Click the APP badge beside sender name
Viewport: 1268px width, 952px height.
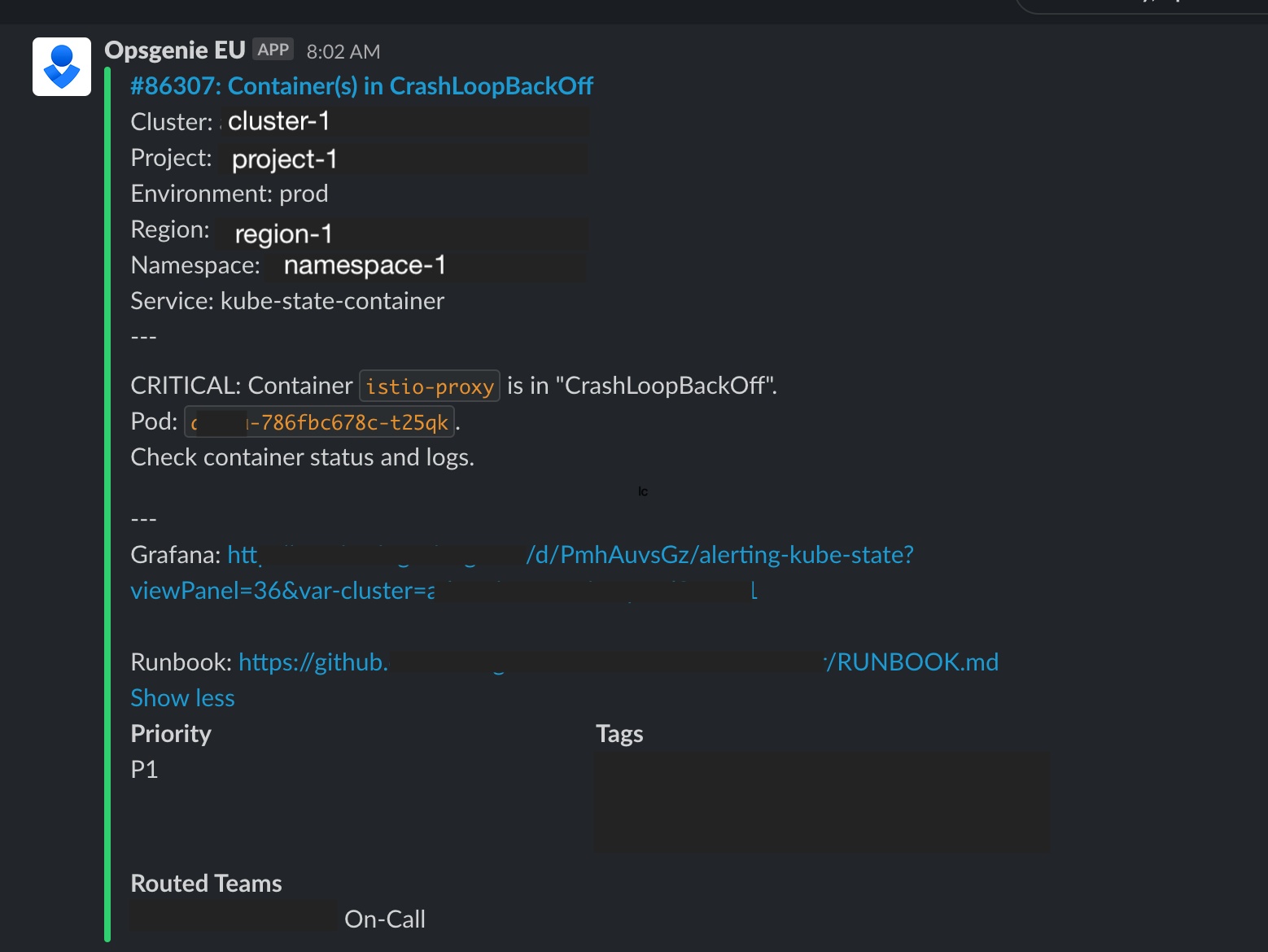(273, 50)
